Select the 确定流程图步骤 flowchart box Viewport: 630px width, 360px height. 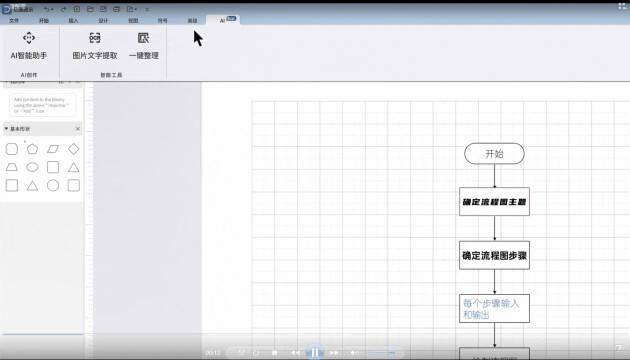click(494, 256)
